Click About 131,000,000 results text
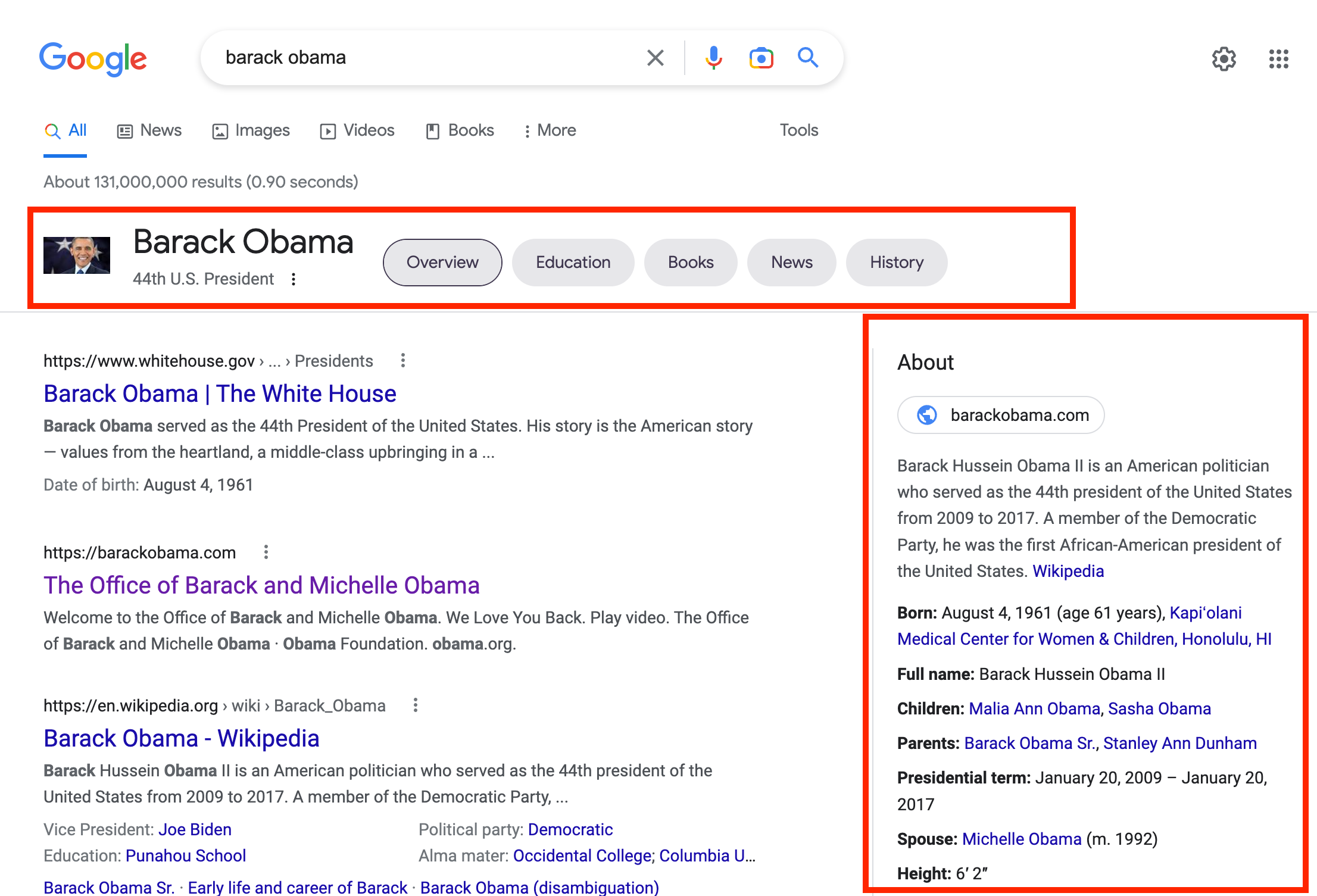Image resolution: width=1317 pixels, height=896 pixels. [x=201, y=182]
